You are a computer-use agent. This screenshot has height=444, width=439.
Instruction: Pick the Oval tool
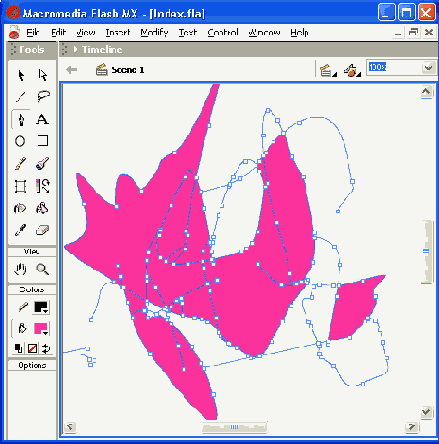point(20,141)
